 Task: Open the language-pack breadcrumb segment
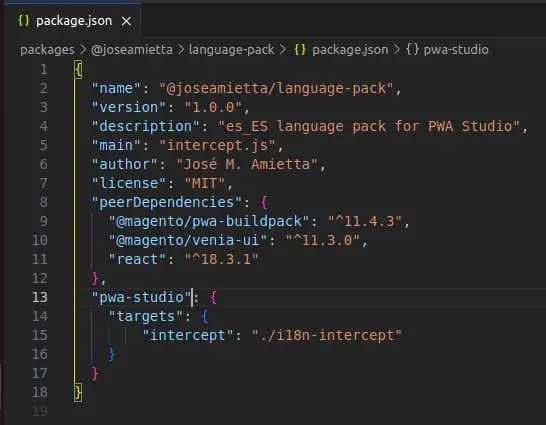tap(232, 50)
